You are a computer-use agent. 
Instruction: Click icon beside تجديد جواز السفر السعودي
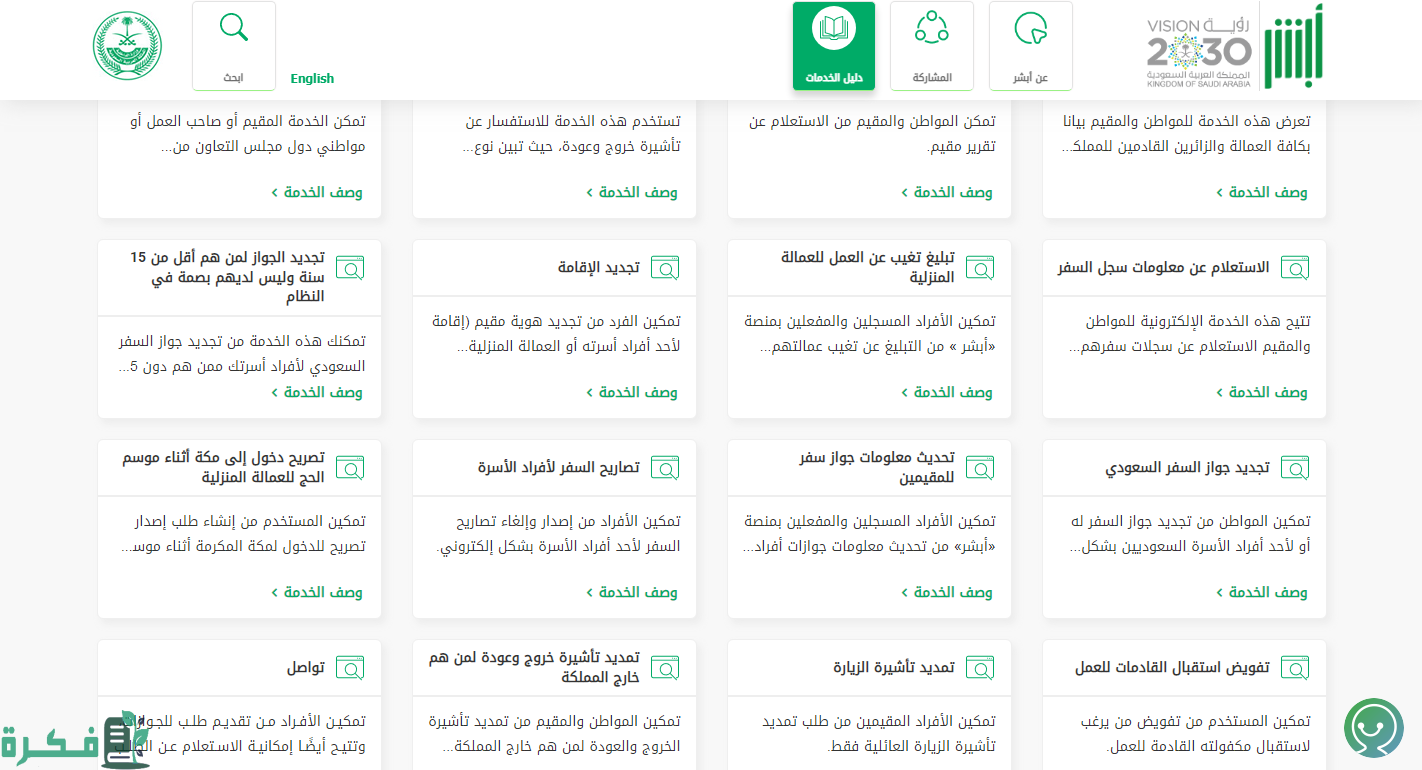(x=1295, y=468)
